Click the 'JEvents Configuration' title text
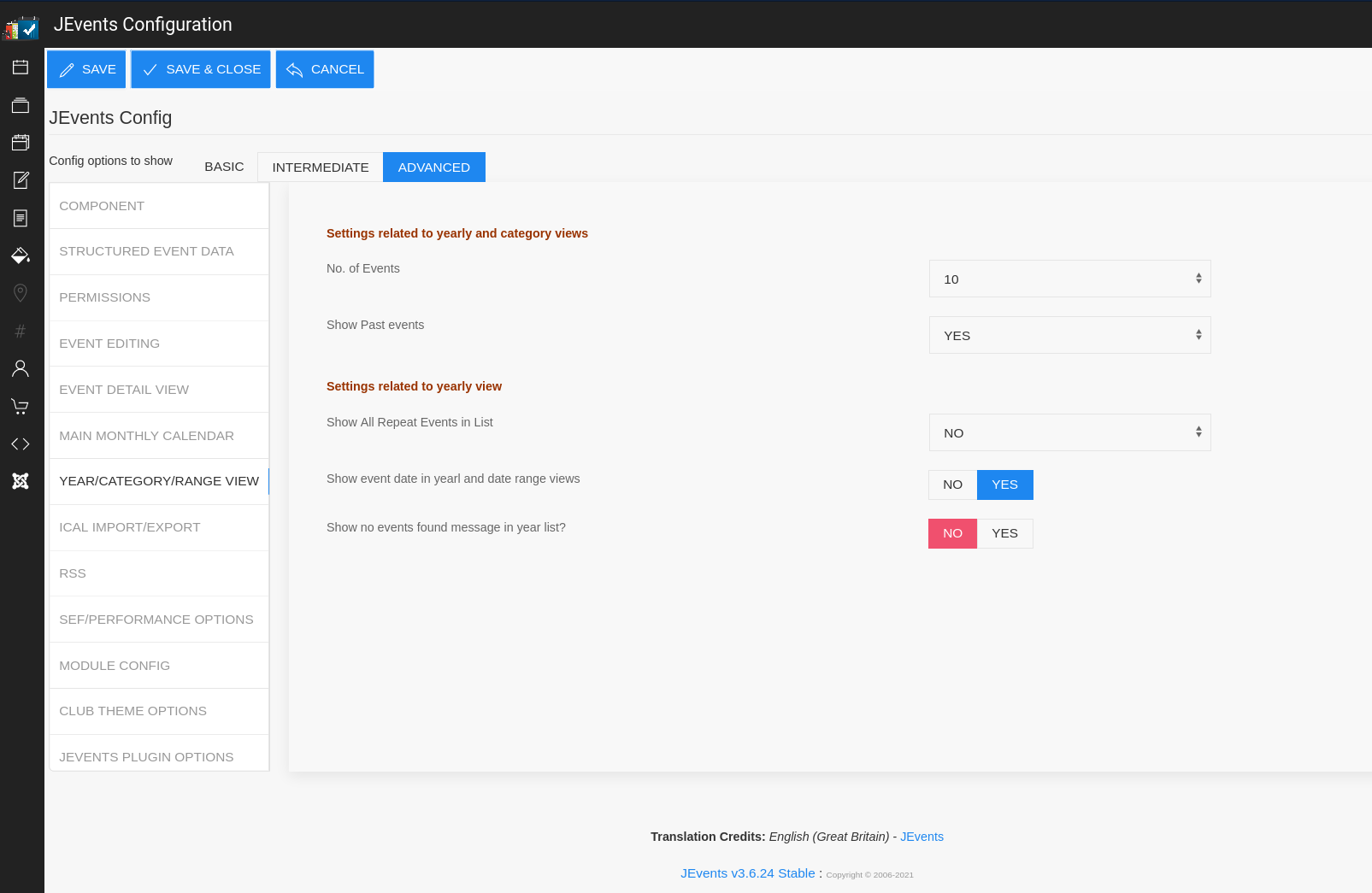This screenshot has width=1372, height=893. pyautogui.click(x=143, y=25)
